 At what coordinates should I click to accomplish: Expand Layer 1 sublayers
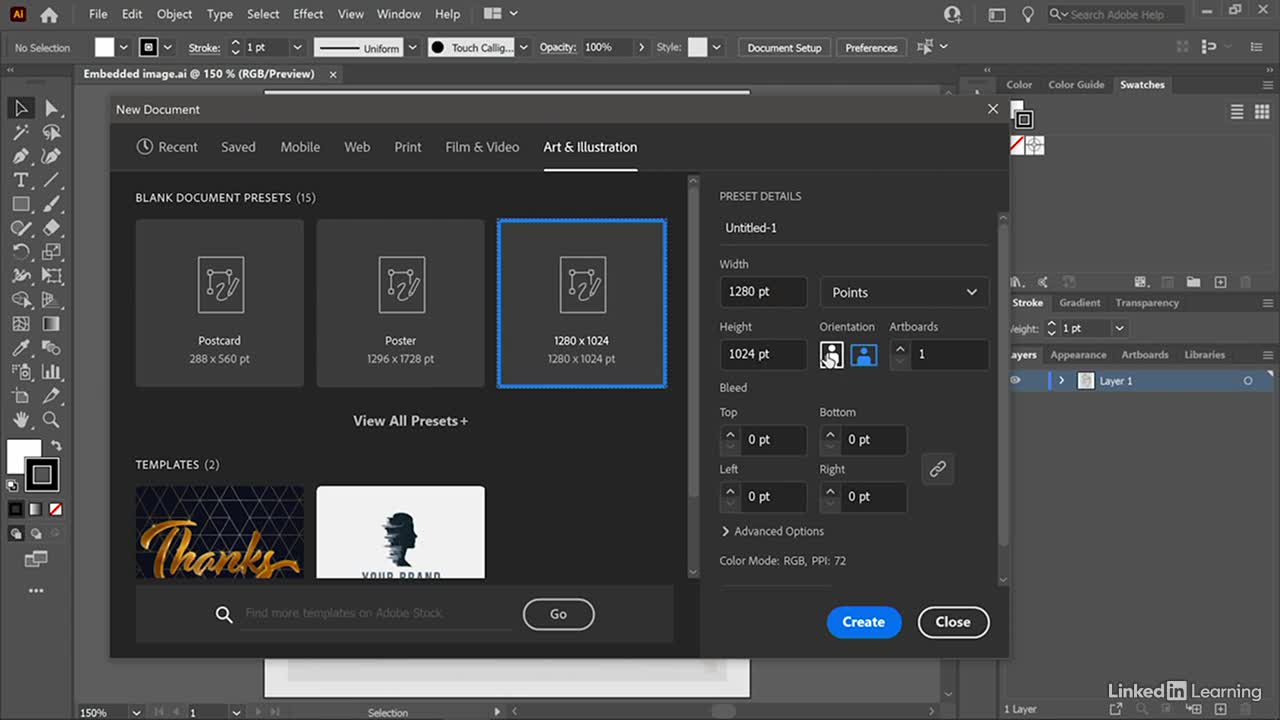pyautogui.click(x=1061, y=381)
